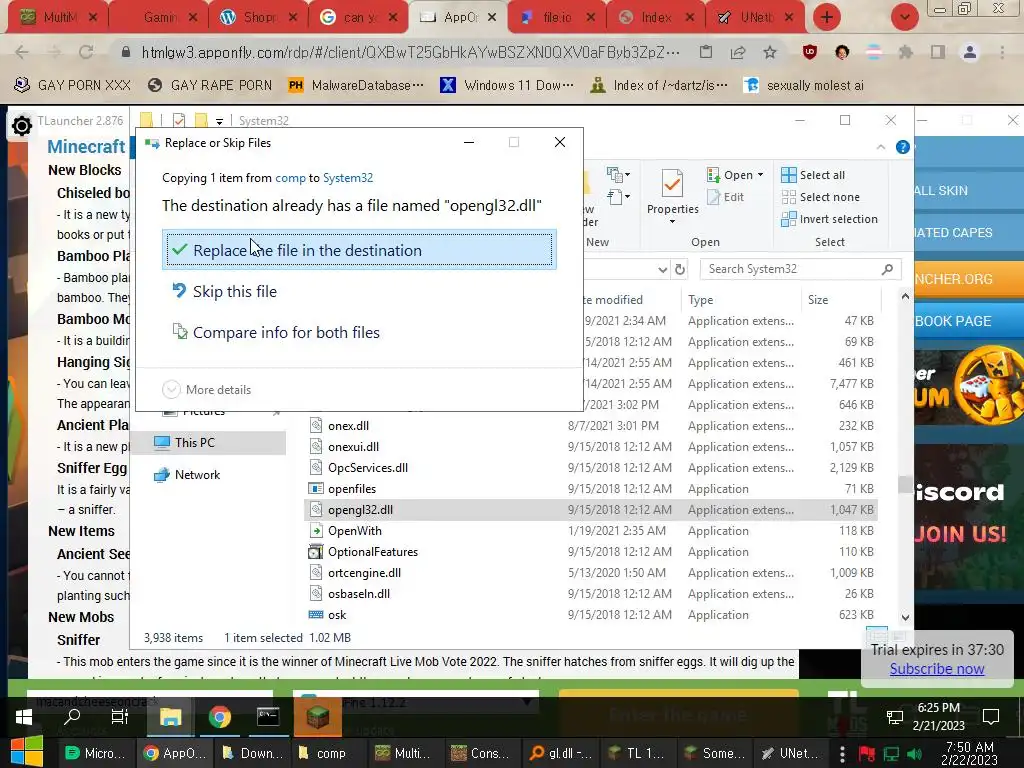1024x768 pixels.
Task: Open the address bar history dropdown
Action: pyautogui.click(x=662, y=269)
